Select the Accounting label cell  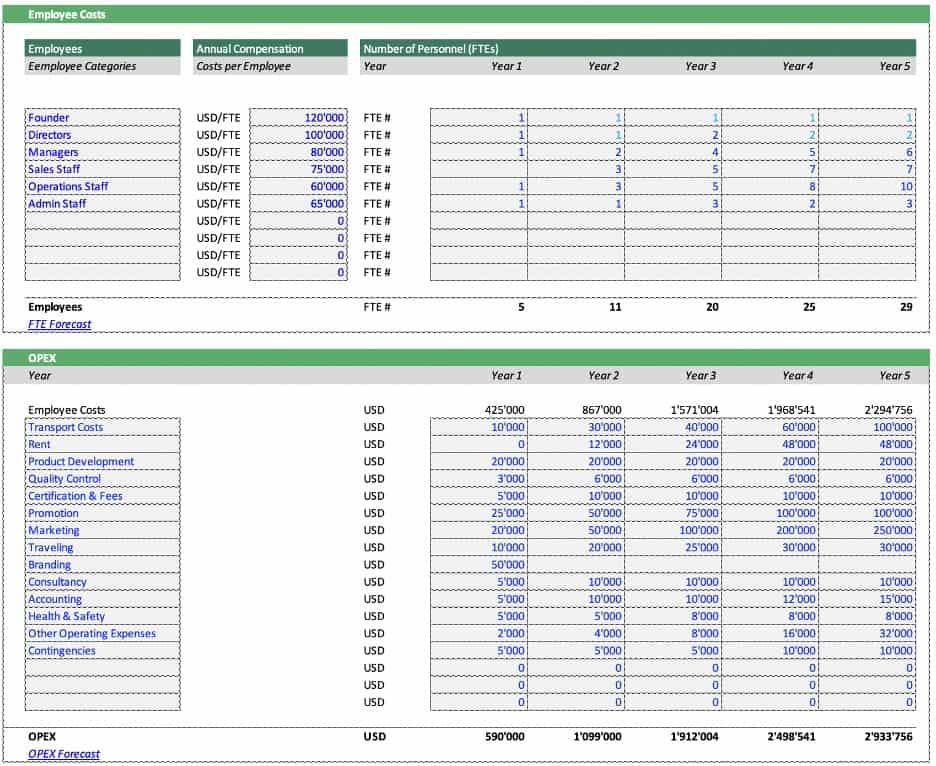point(103,599)
